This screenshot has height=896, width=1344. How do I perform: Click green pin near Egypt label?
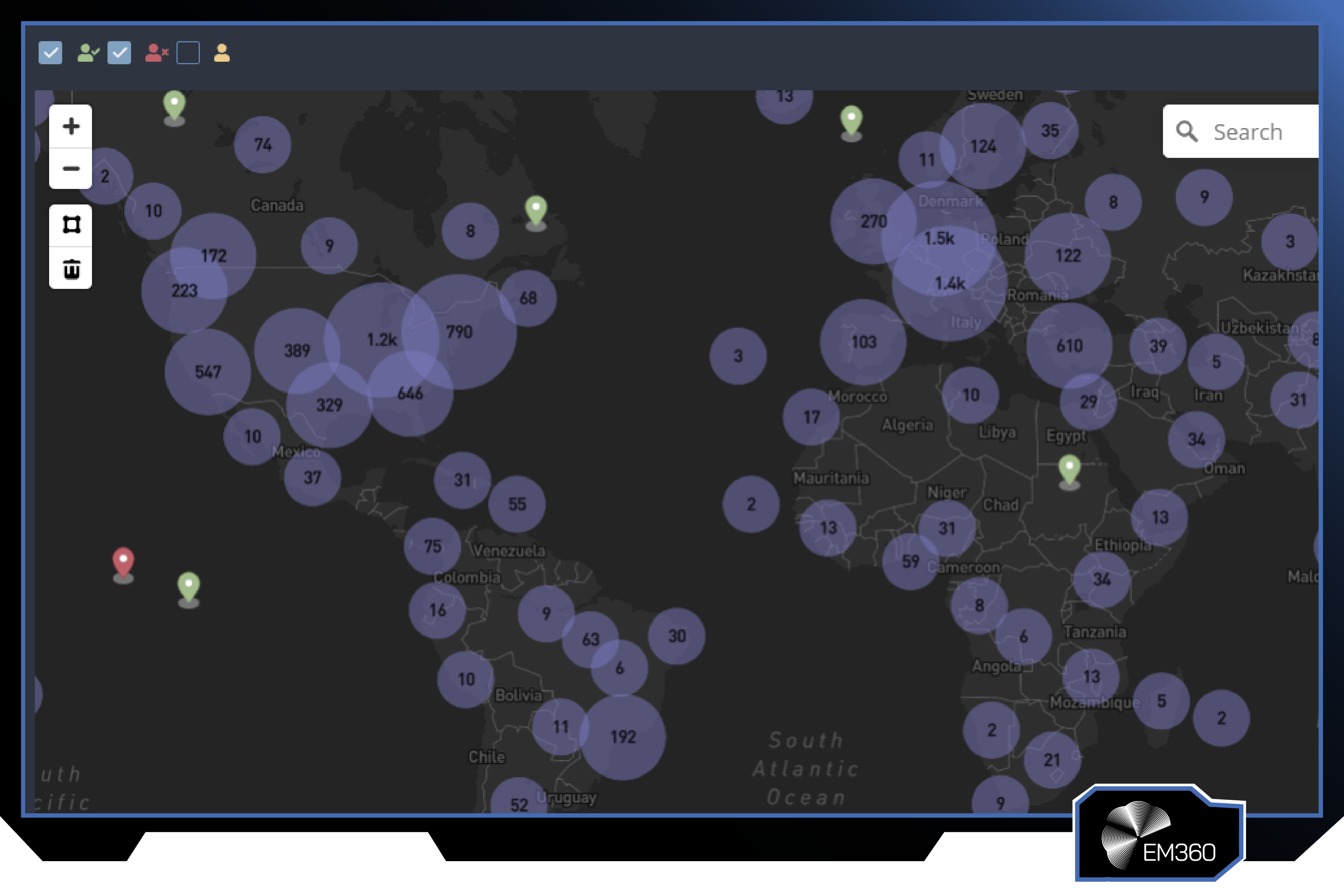click(1069, 471)
